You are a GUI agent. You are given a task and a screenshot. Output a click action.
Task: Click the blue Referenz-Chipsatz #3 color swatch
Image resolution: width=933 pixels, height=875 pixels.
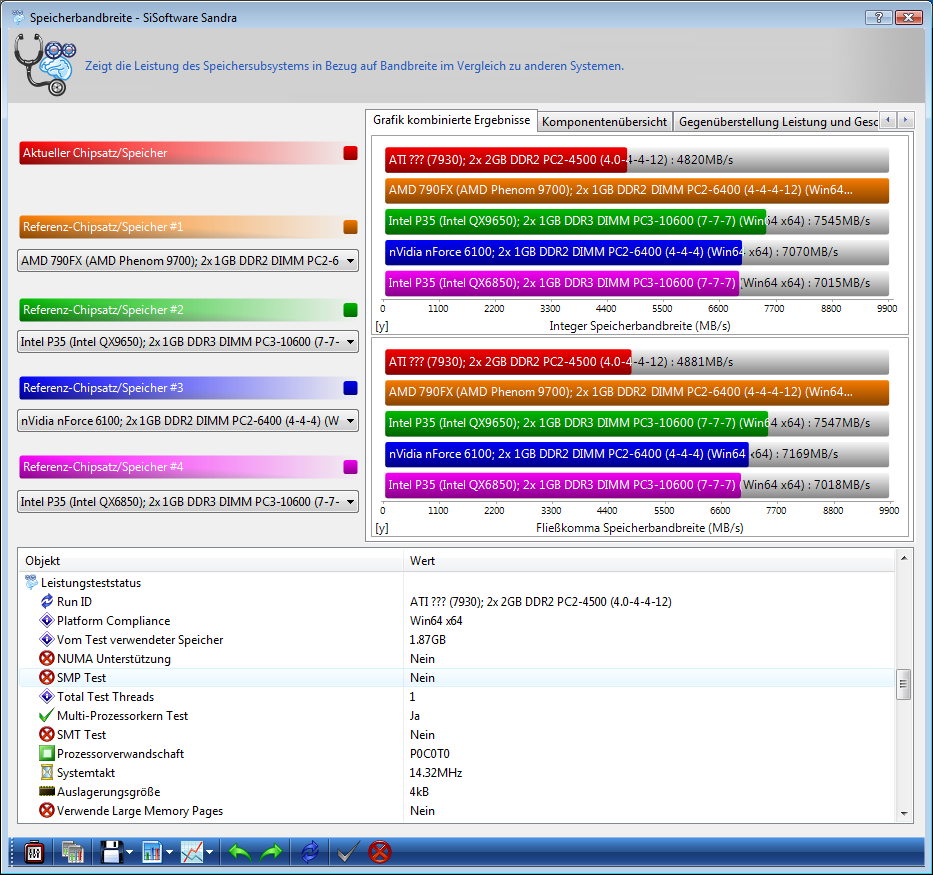350,388
